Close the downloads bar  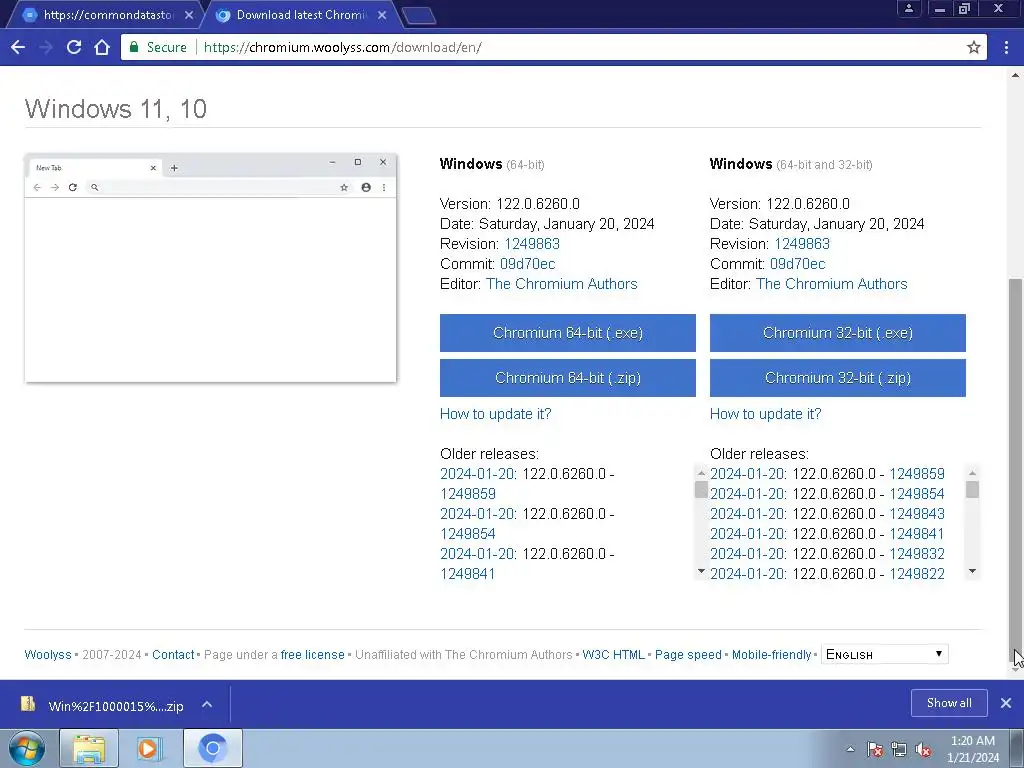pos(1006,703)
